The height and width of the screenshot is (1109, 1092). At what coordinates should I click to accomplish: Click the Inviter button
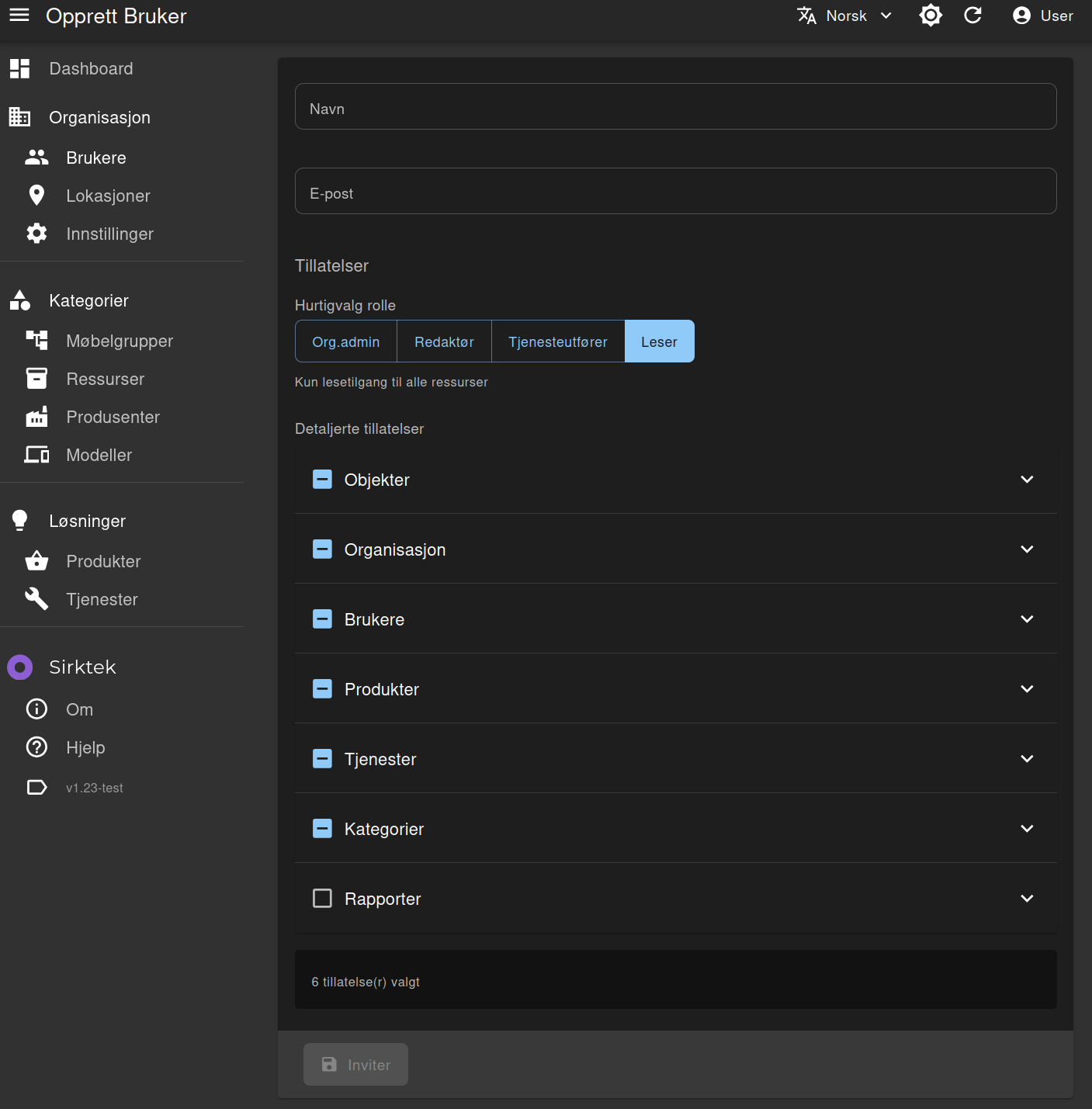pos(355,1065)
